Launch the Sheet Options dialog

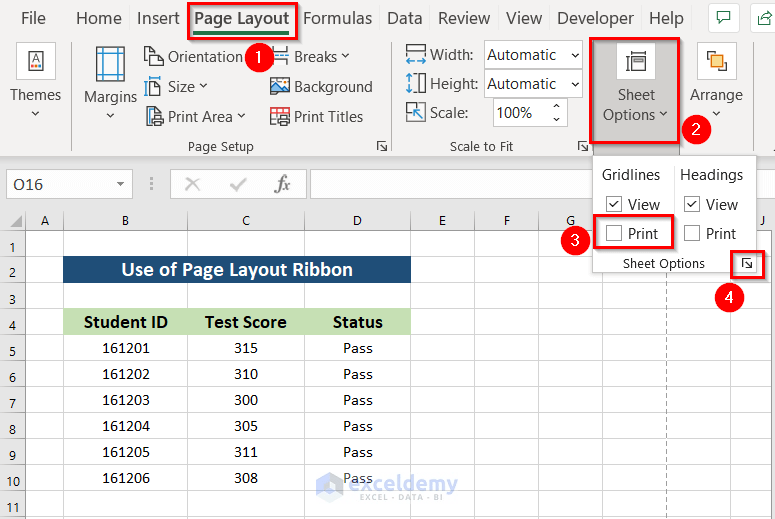pos(747,263)
